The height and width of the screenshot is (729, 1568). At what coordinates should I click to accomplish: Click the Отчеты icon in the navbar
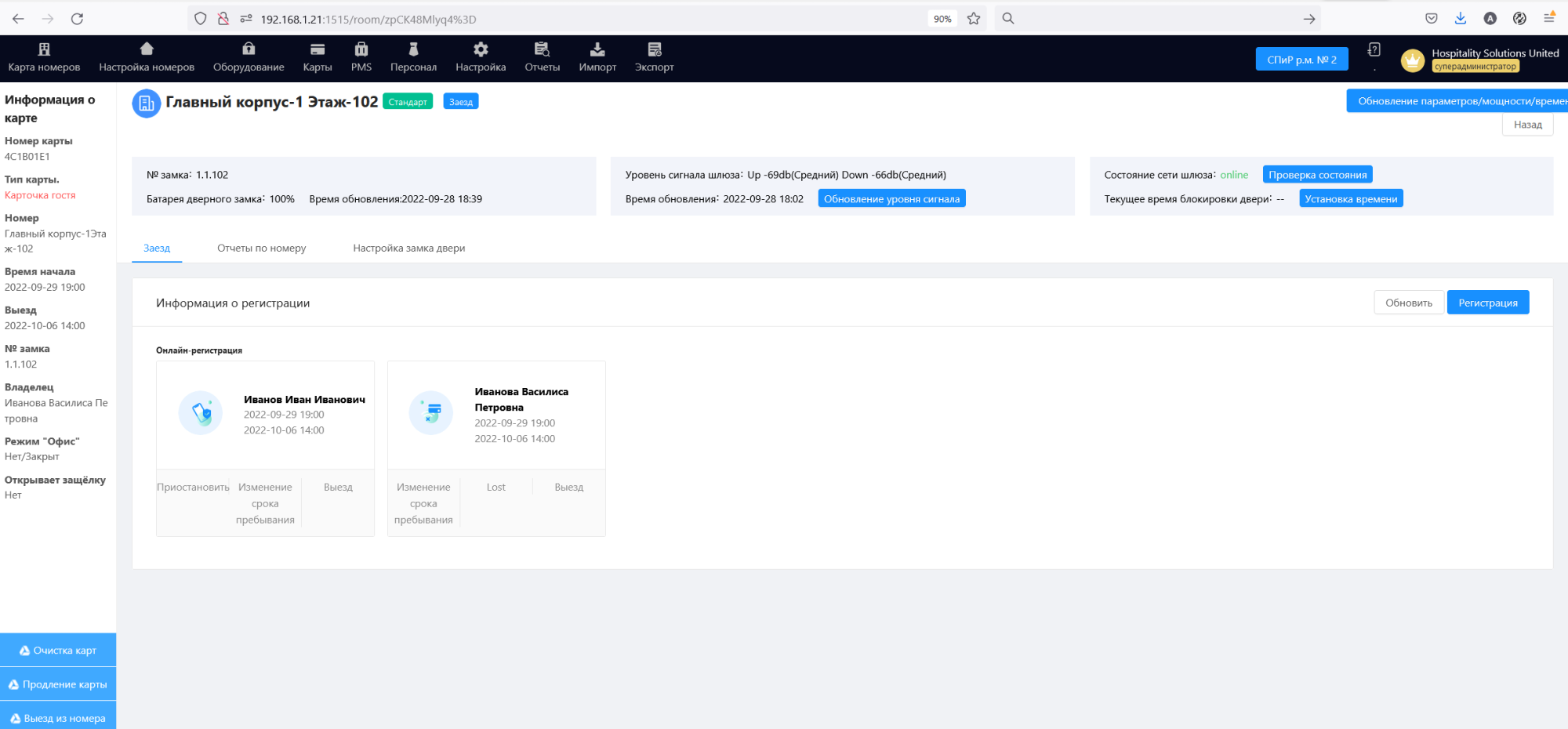click(x=542, y=49)
